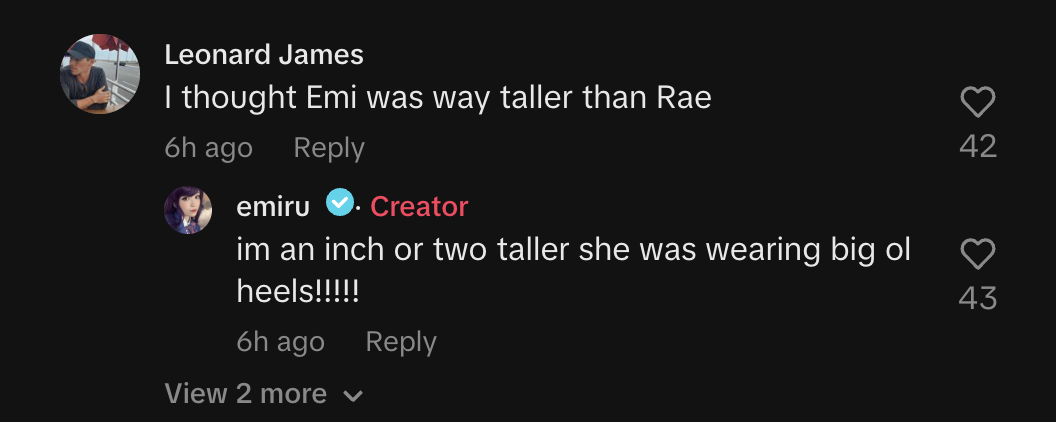Viewport: 1056px width, 422px height.
Task: Click the blue verified badge next to emiru
Action: (340, 202)
